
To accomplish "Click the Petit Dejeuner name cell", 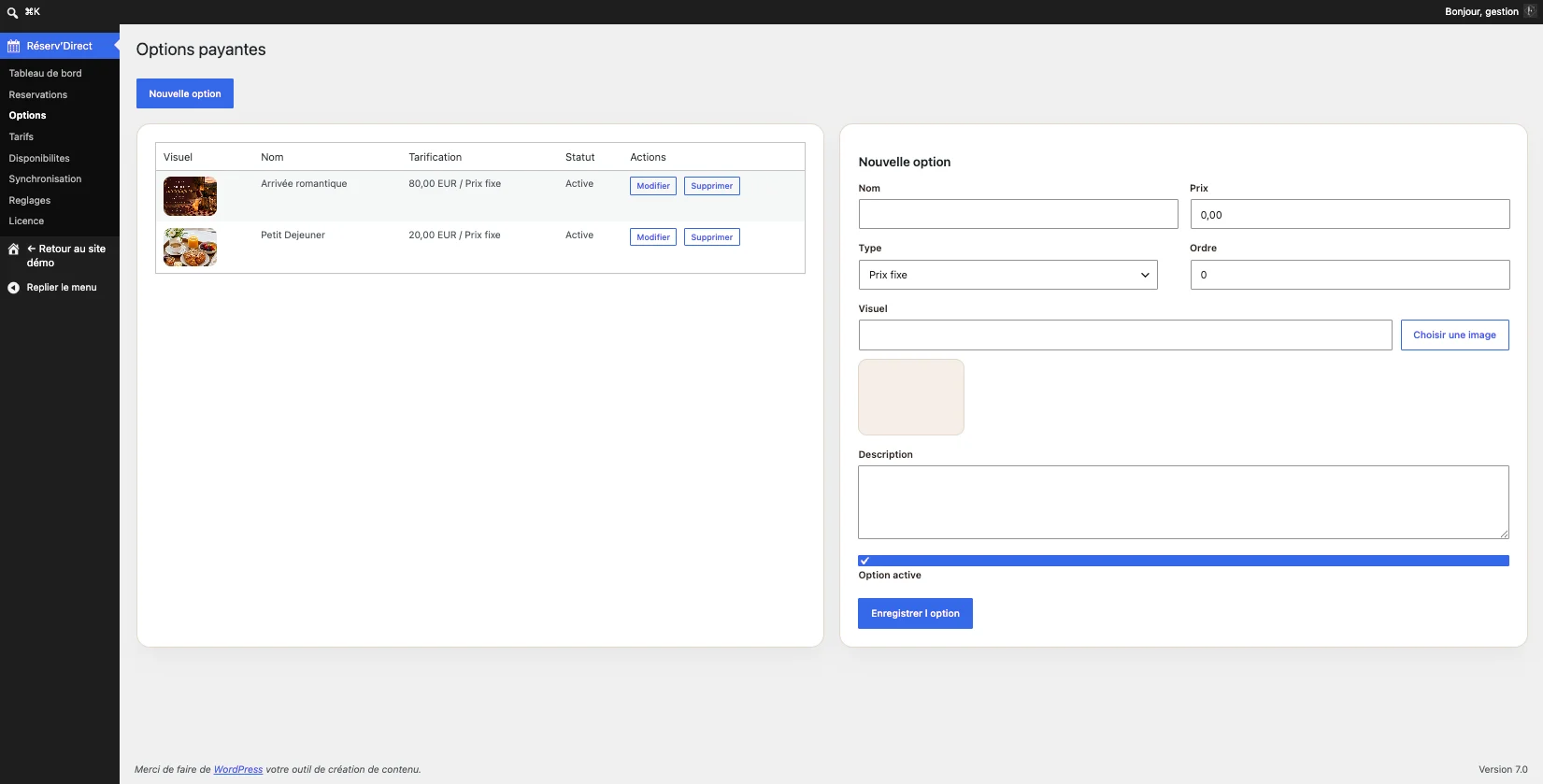I will tap(293, 235).
